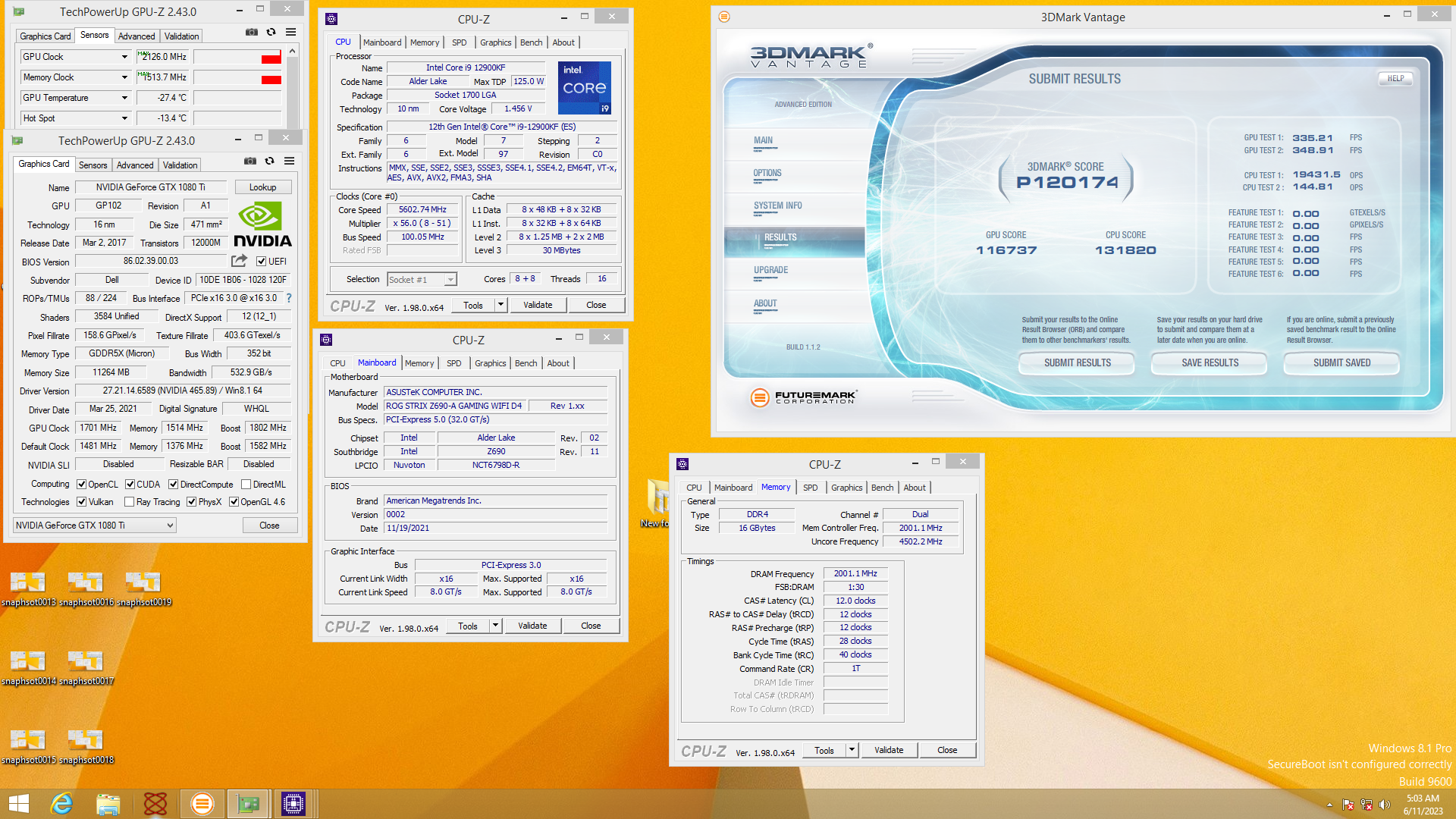Image resolution: width=1456 pixels, height=819 pixels.
Task: Select the snaphsot0019 desktop icon
Action: [143, 589]
